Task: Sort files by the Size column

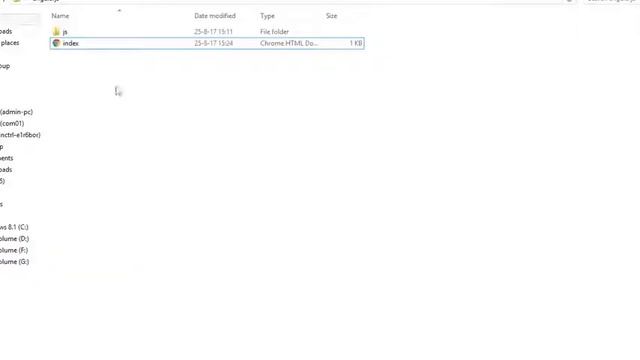Action: [x=331, y=16]
